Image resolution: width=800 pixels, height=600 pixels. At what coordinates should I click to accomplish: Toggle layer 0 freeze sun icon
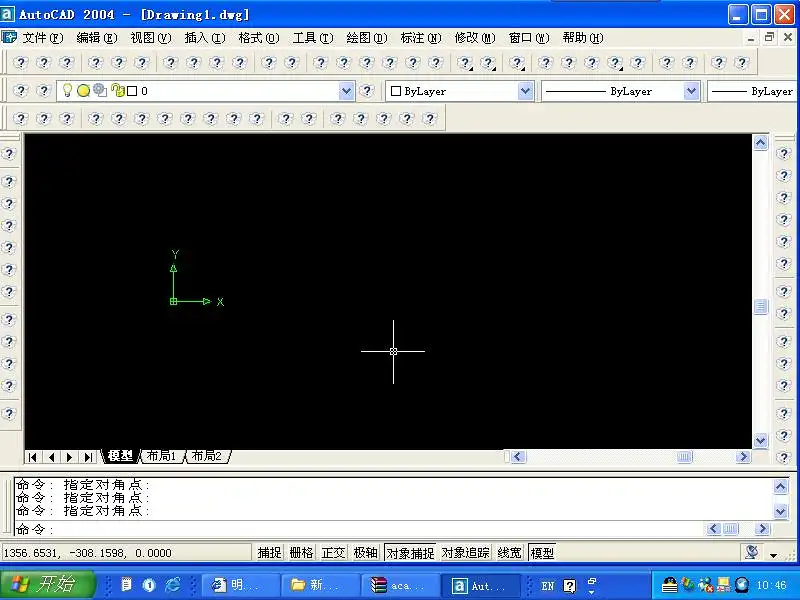point(83,91)
